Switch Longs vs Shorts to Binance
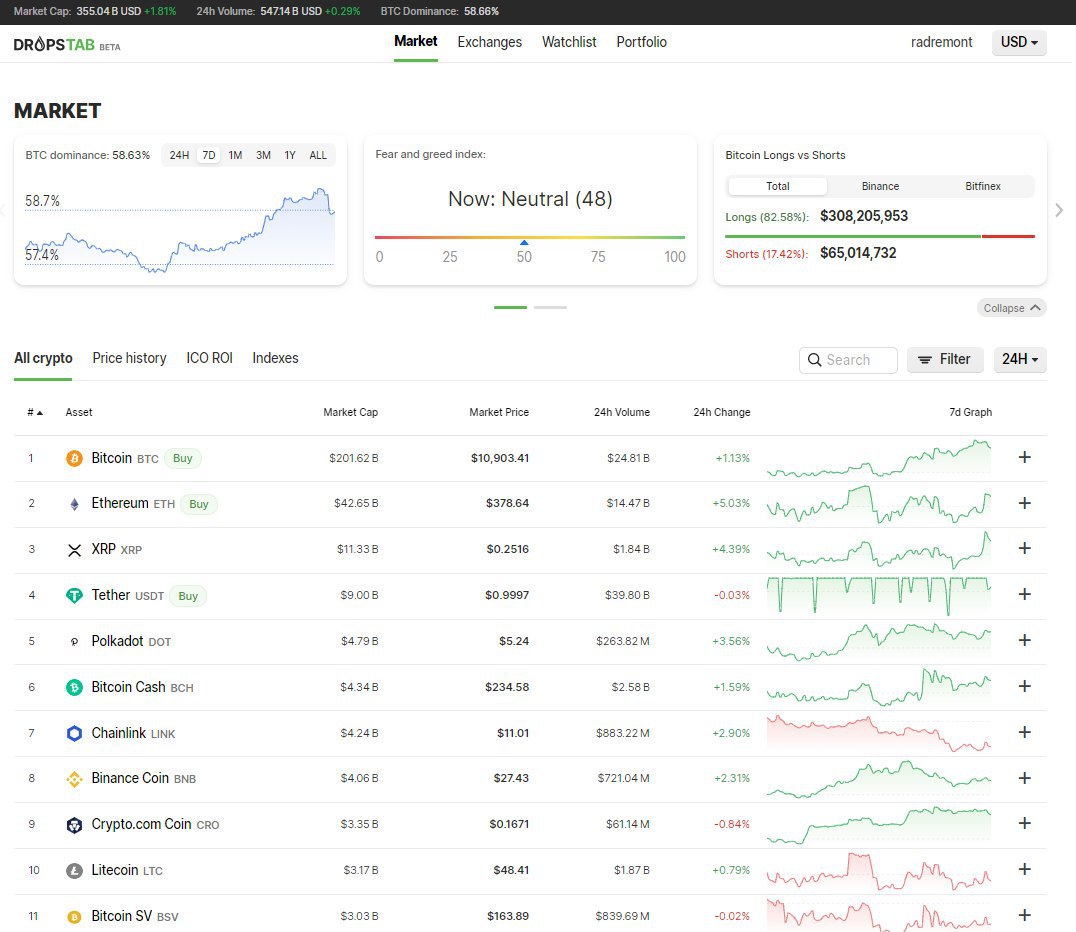The image size is (1076, 932). [880, 186]
